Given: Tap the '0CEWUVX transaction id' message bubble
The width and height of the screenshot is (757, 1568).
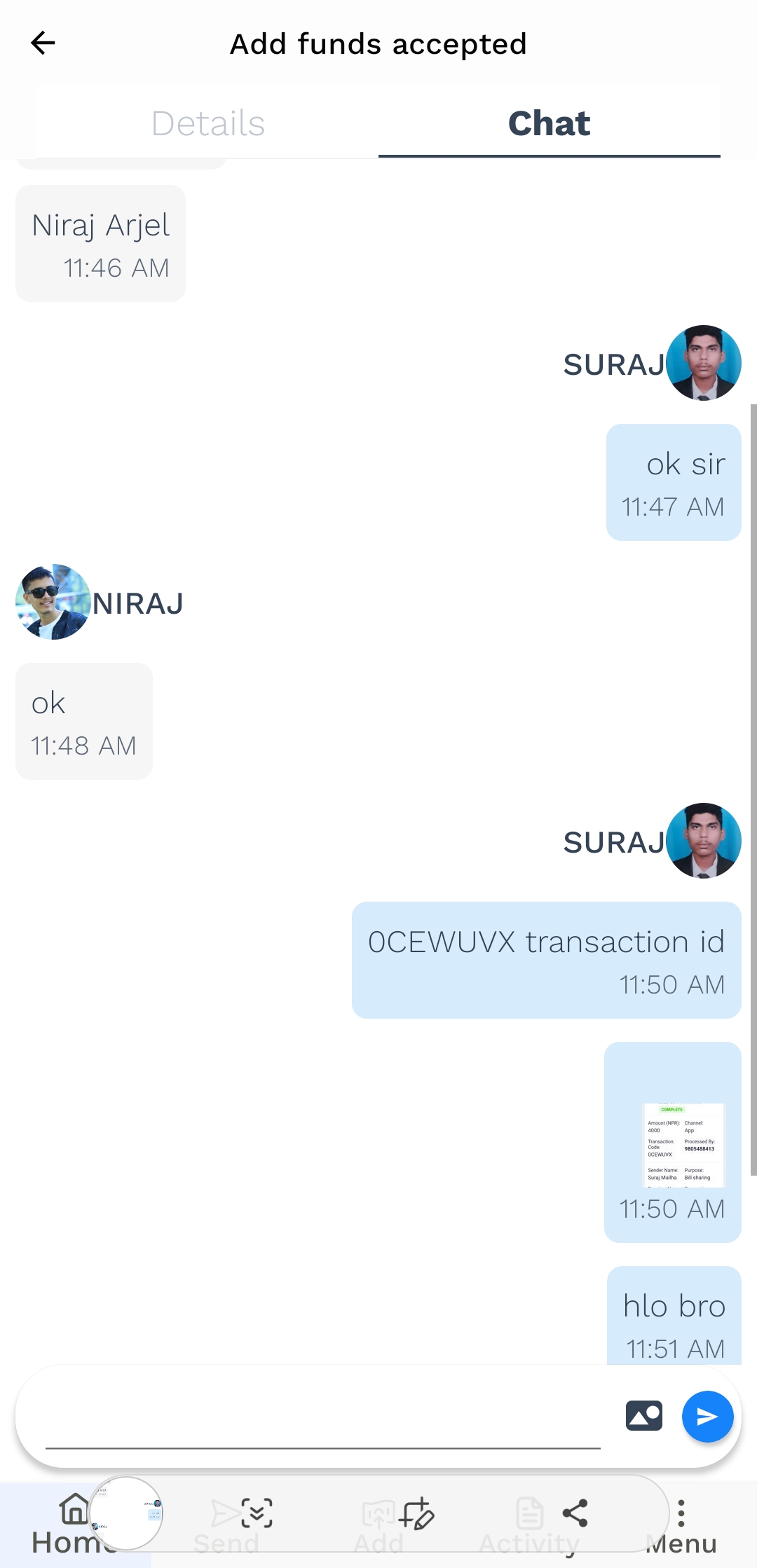Looking at the screenshot, I should pos(547,960).
